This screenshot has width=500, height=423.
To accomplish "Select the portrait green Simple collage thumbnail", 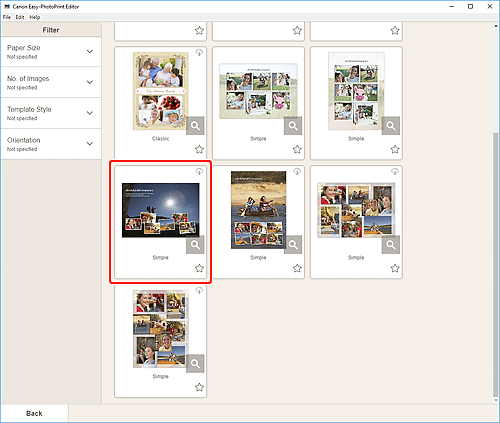I will (x=356, y=91).
